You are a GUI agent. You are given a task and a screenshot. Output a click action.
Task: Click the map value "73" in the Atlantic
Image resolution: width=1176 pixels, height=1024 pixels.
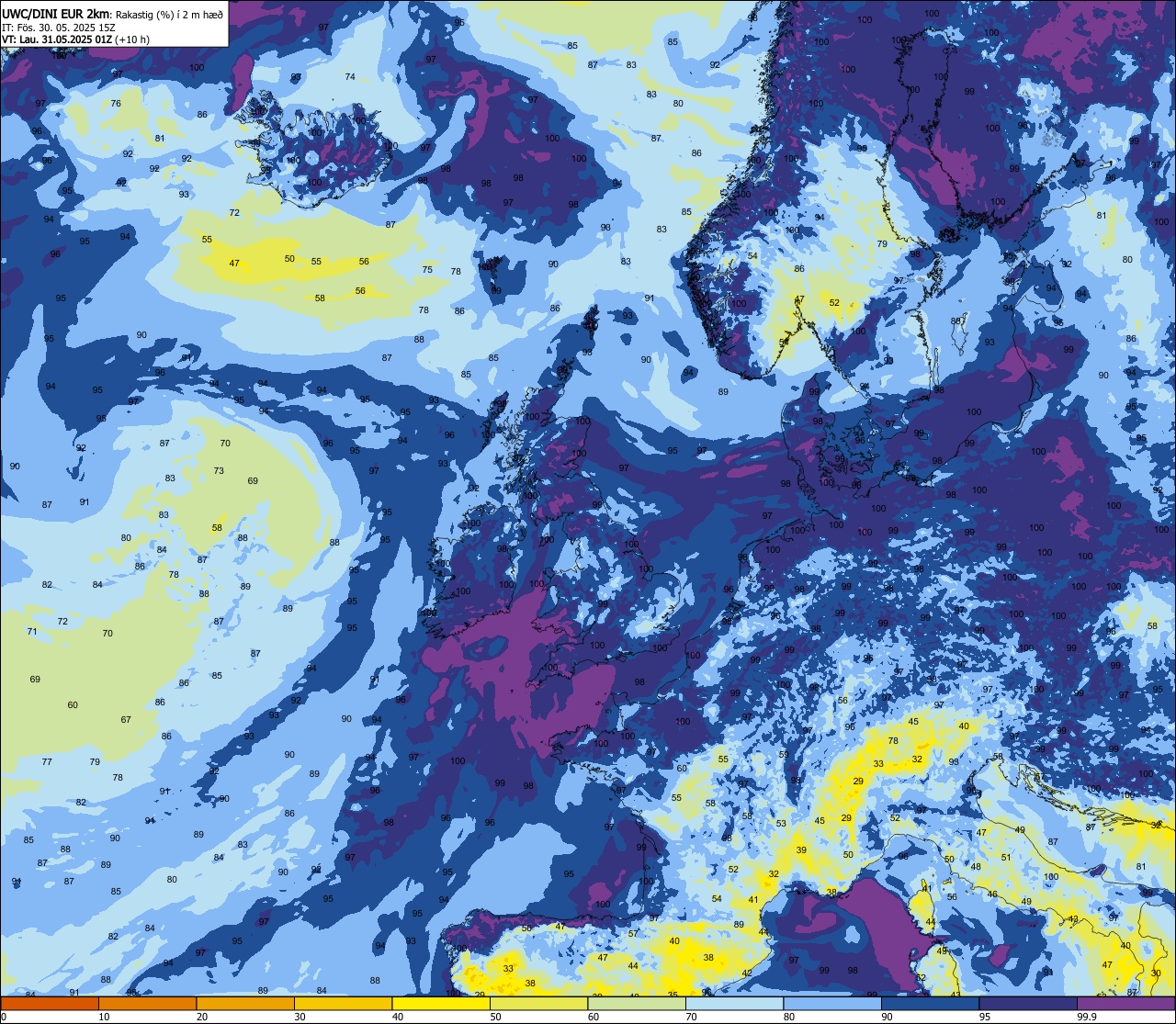[x=219, y=471]
